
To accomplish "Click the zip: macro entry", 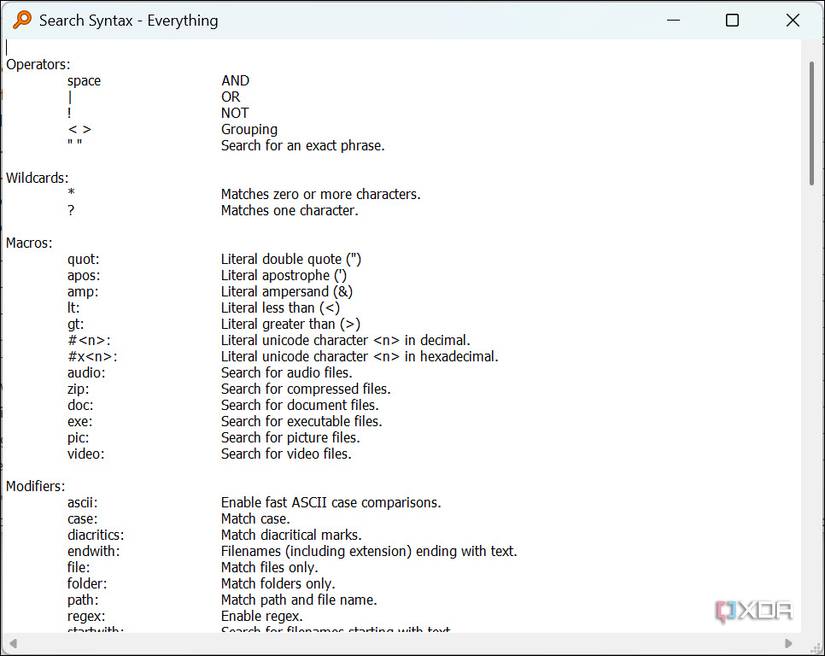I will [x=78, y=389].
